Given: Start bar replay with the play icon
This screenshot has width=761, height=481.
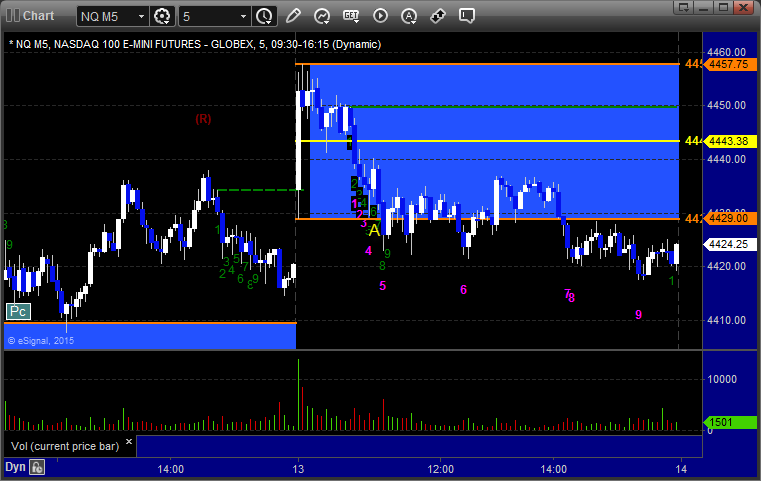Looking at the screenshot, I should (380, 16).
